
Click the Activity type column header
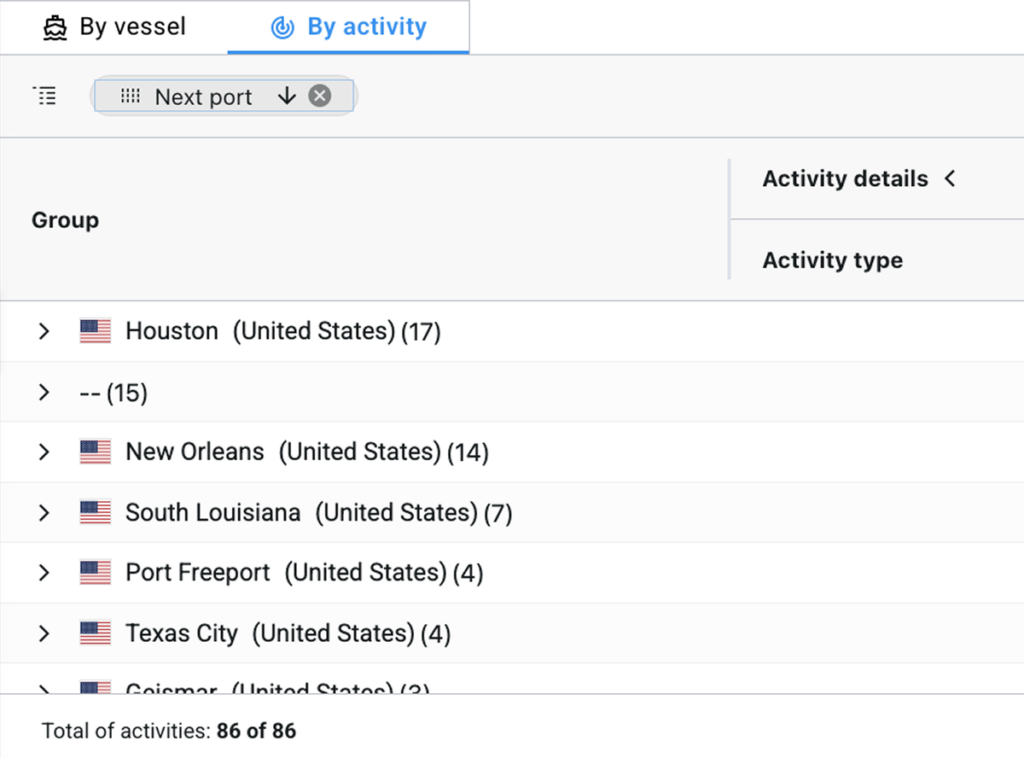coord(833,260)
